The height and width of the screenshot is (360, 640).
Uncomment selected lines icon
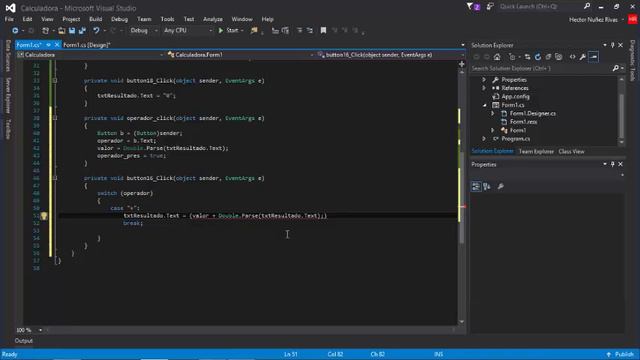point(310,31)
